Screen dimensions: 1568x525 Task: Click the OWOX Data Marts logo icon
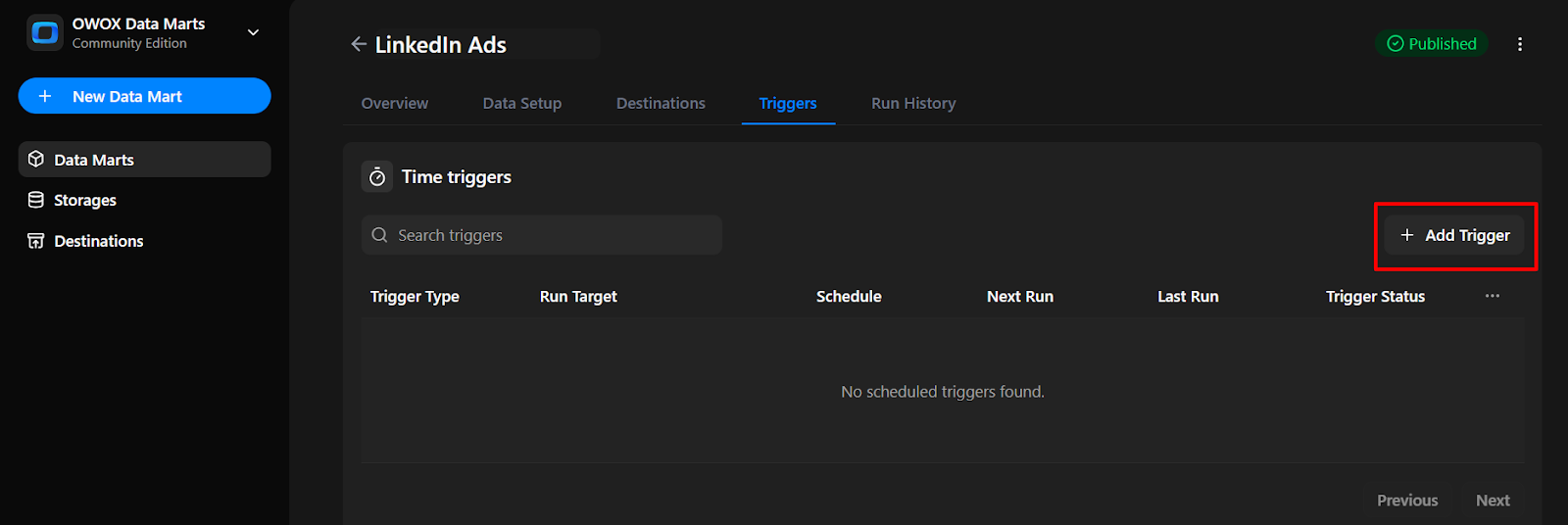click(45, 32)
